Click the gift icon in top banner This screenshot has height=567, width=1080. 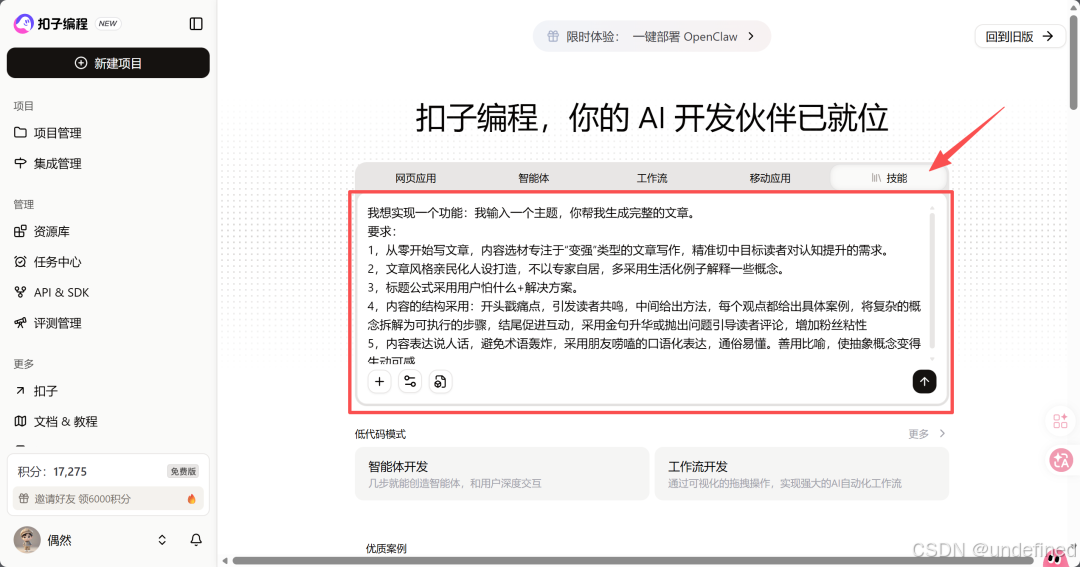click(553, 37)
